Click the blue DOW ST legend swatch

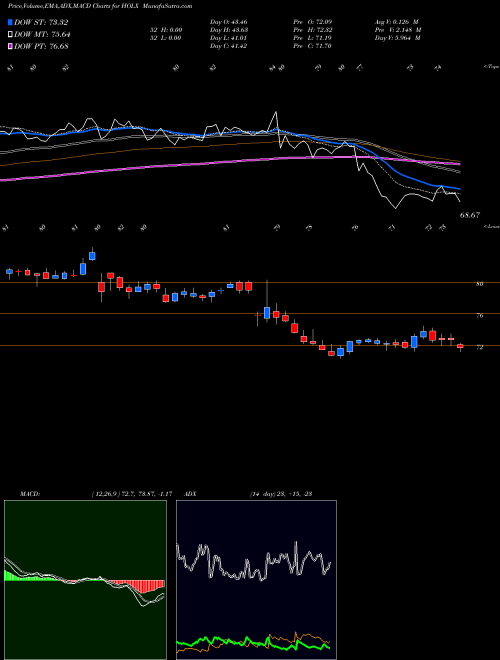coord(11,22)
